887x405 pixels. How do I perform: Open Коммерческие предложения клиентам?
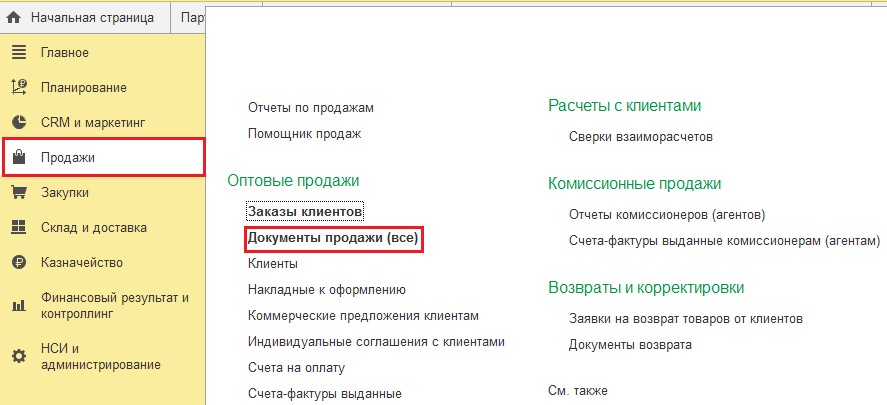[x=363, y=316]
